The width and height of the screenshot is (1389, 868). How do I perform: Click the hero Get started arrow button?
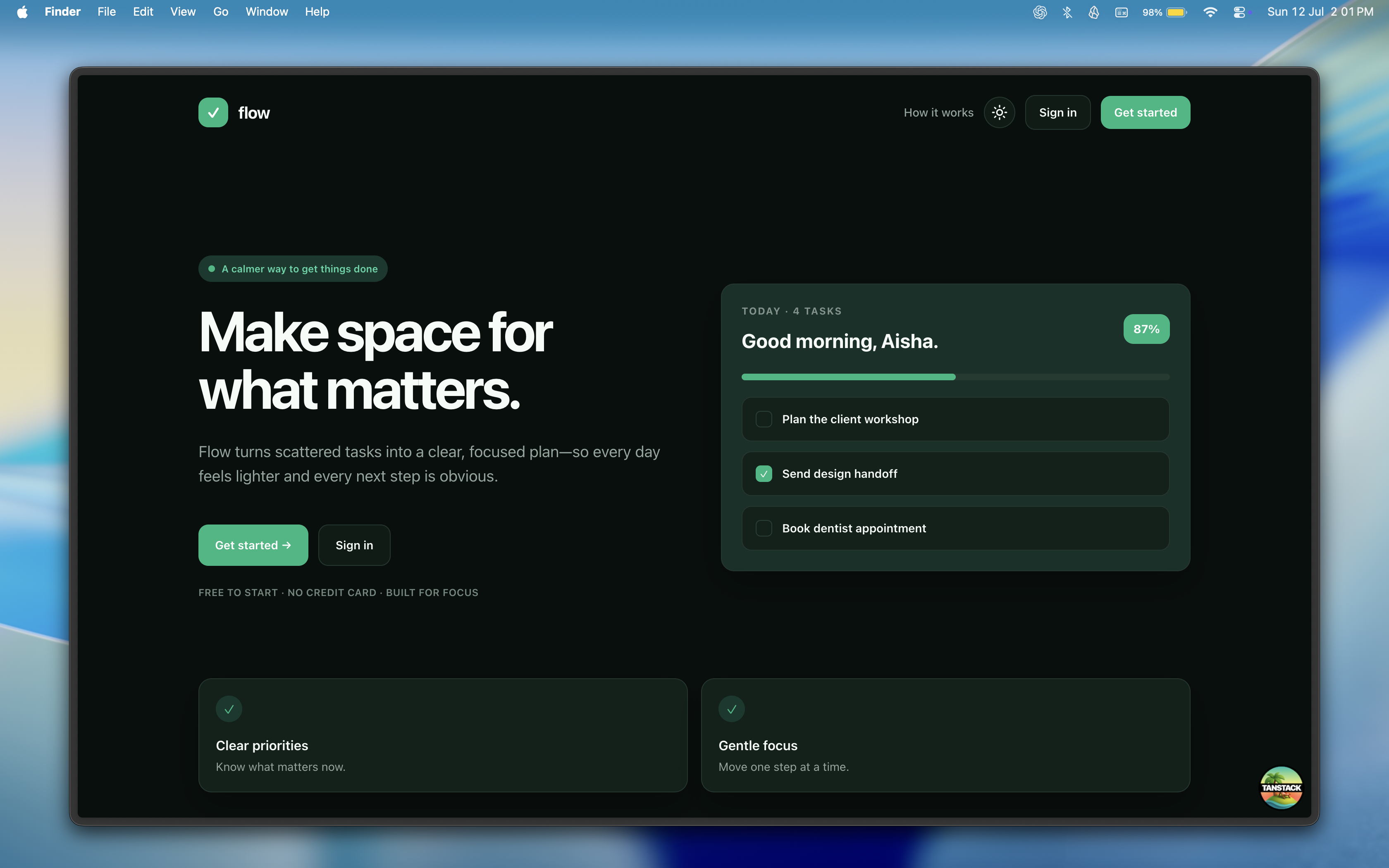click(253, 545)
